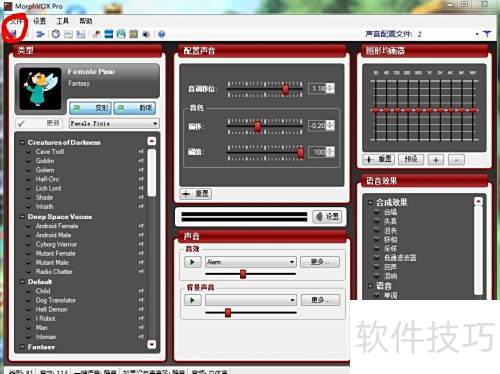Viewport: 500px width, 374px height.
Task: Click the Female Pixie fairy avatar image
Action: [x=40, y=89]
